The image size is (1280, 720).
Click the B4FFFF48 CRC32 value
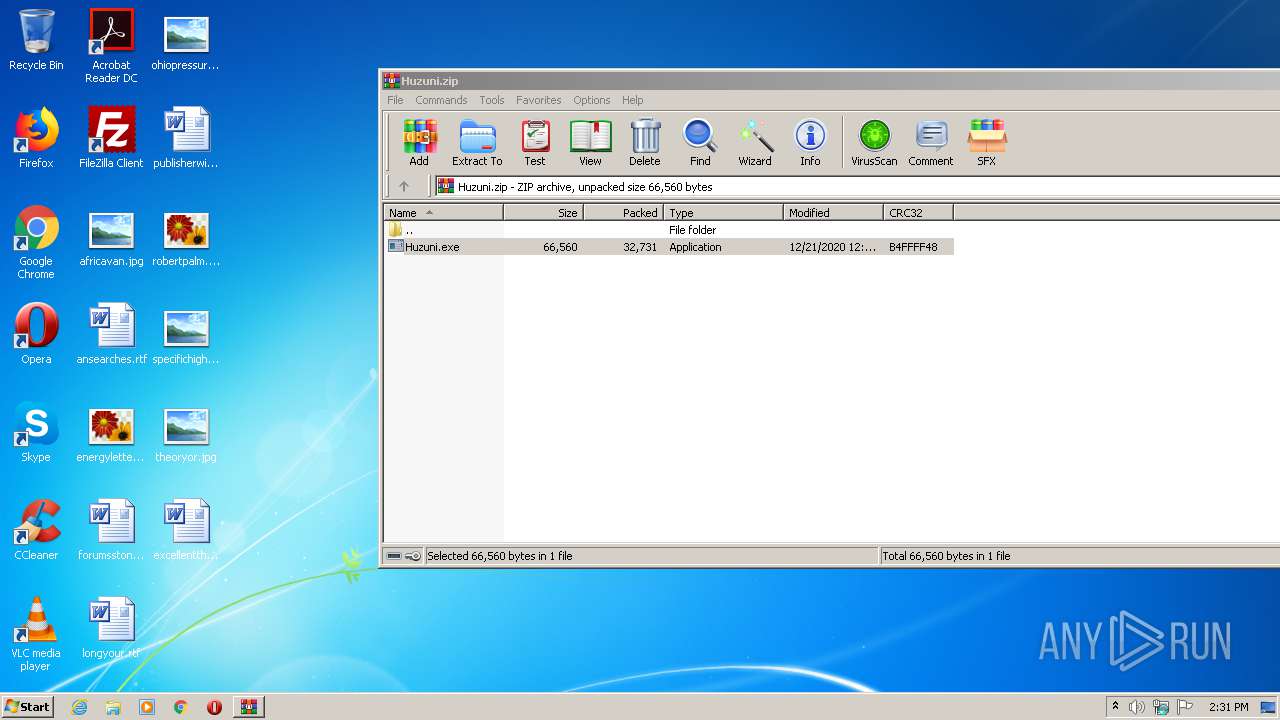(913, 247)
